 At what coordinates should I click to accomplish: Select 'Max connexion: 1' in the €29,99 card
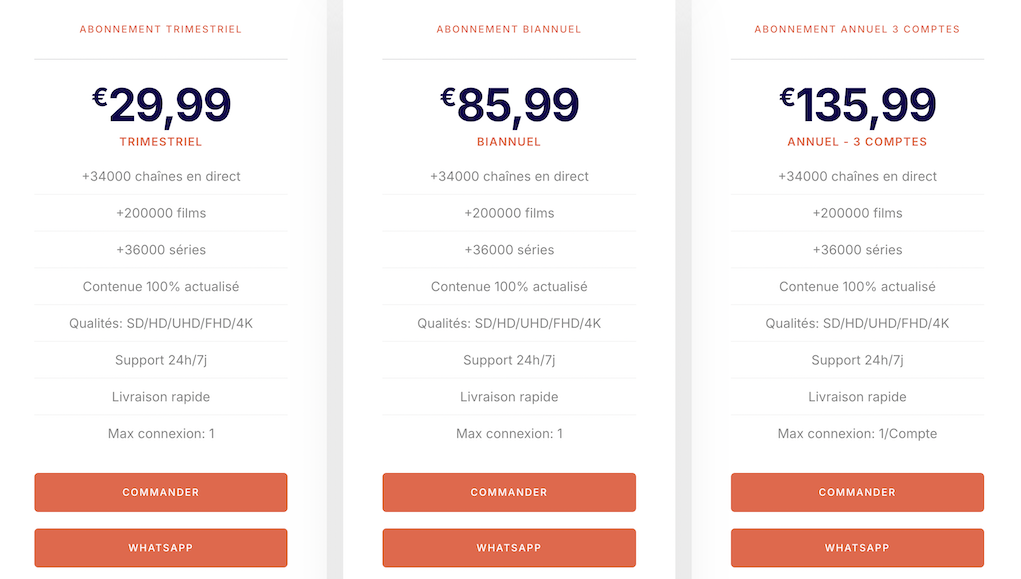[161, 434]
